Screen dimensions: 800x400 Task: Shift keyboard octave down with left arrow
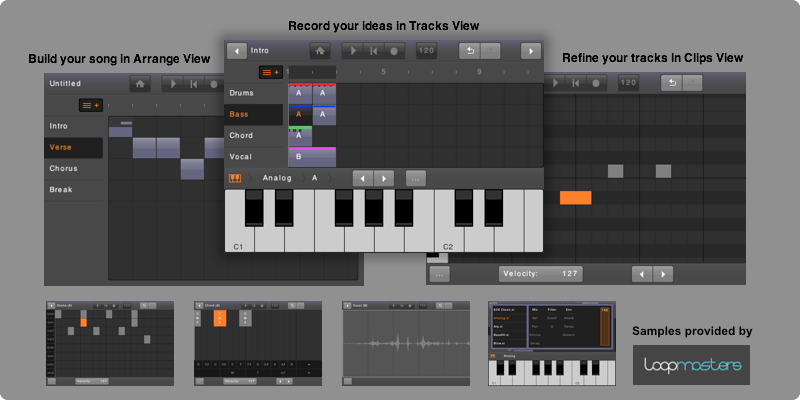363,179
